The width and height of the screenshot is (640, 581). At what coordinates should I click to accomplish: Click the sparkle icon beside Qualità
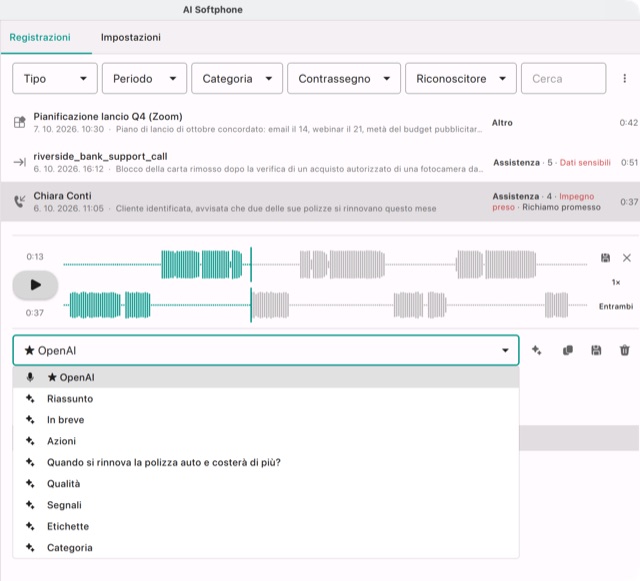pos(30,483)
